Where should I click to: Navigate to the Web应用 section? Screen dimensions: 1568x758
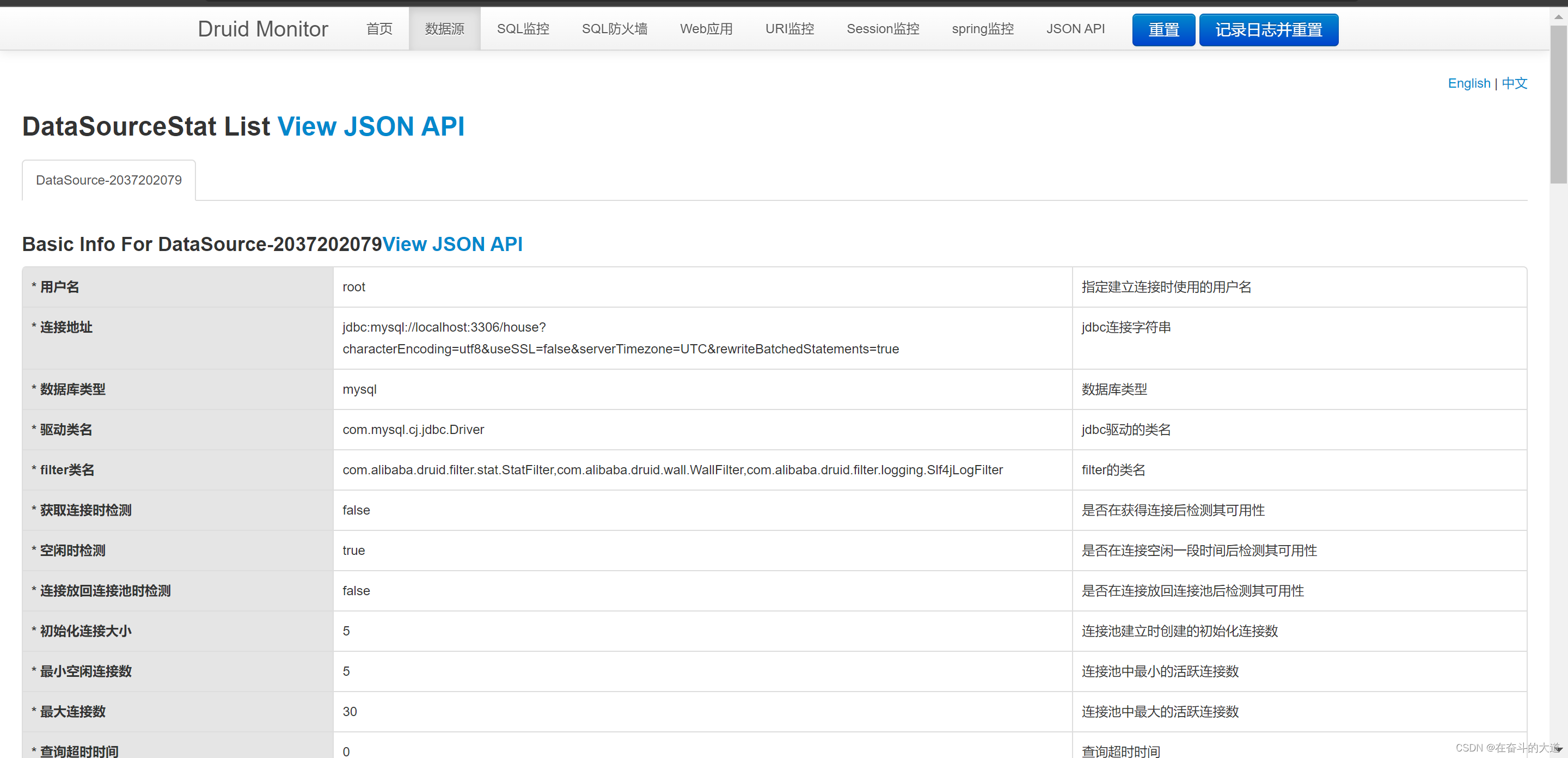[706, 29]
